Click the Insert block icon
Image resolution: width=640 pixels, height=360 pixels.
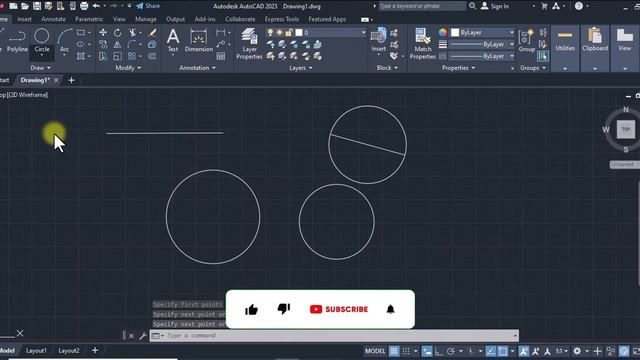coord(378,40)
